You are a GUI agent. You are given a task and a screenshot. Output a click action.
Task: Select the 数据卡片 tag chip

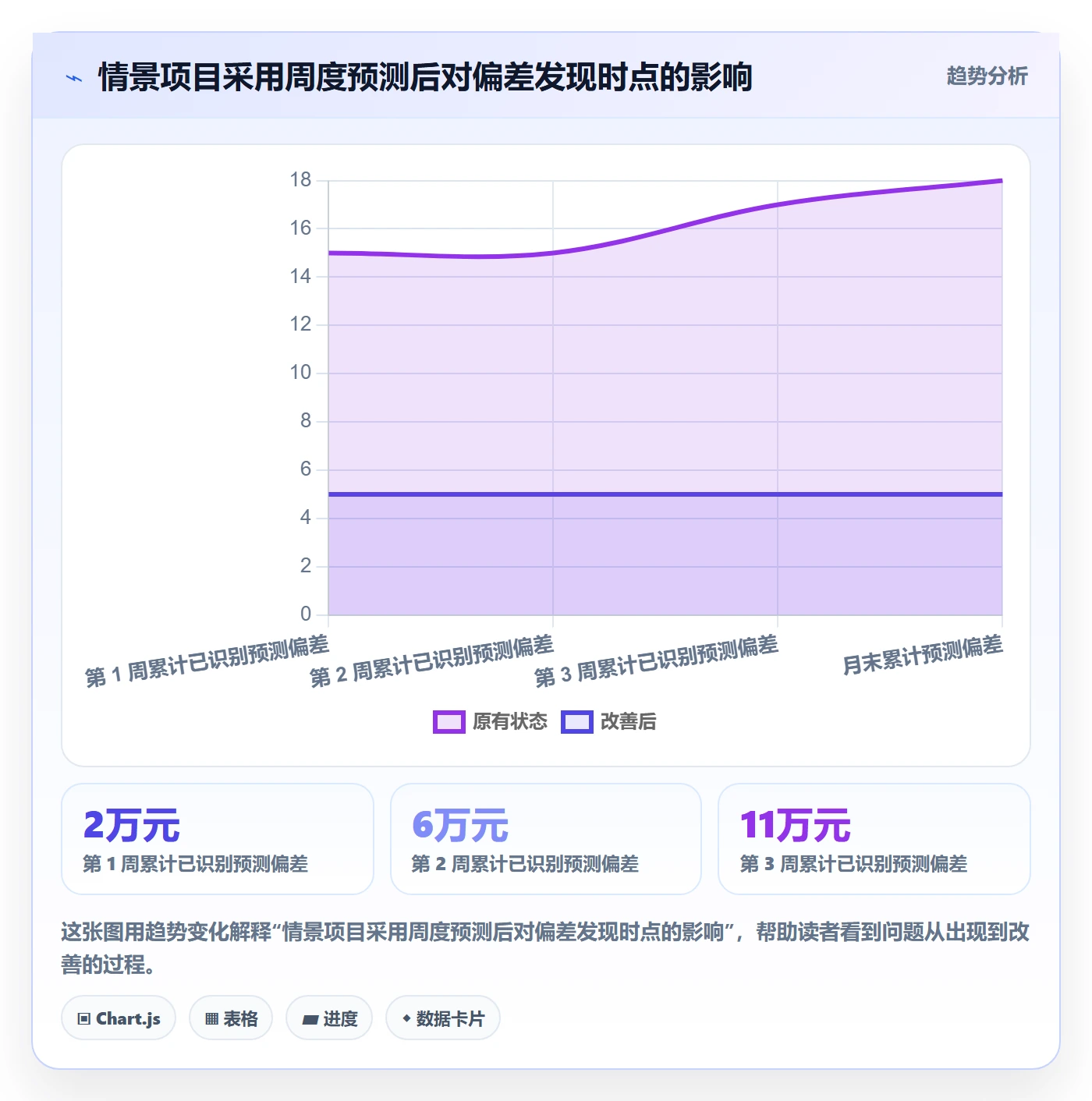coord(443,1018)
